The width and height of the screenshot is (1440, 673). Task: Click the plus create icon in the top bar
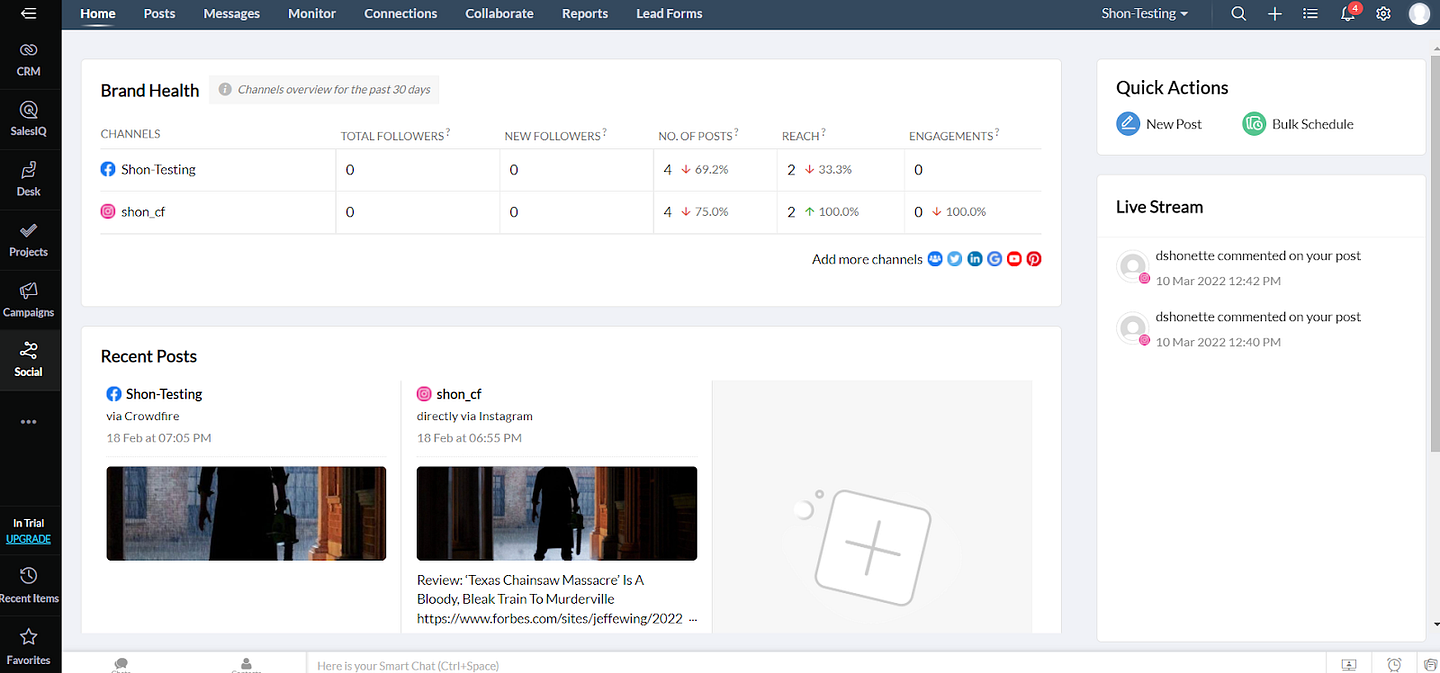1275,14
